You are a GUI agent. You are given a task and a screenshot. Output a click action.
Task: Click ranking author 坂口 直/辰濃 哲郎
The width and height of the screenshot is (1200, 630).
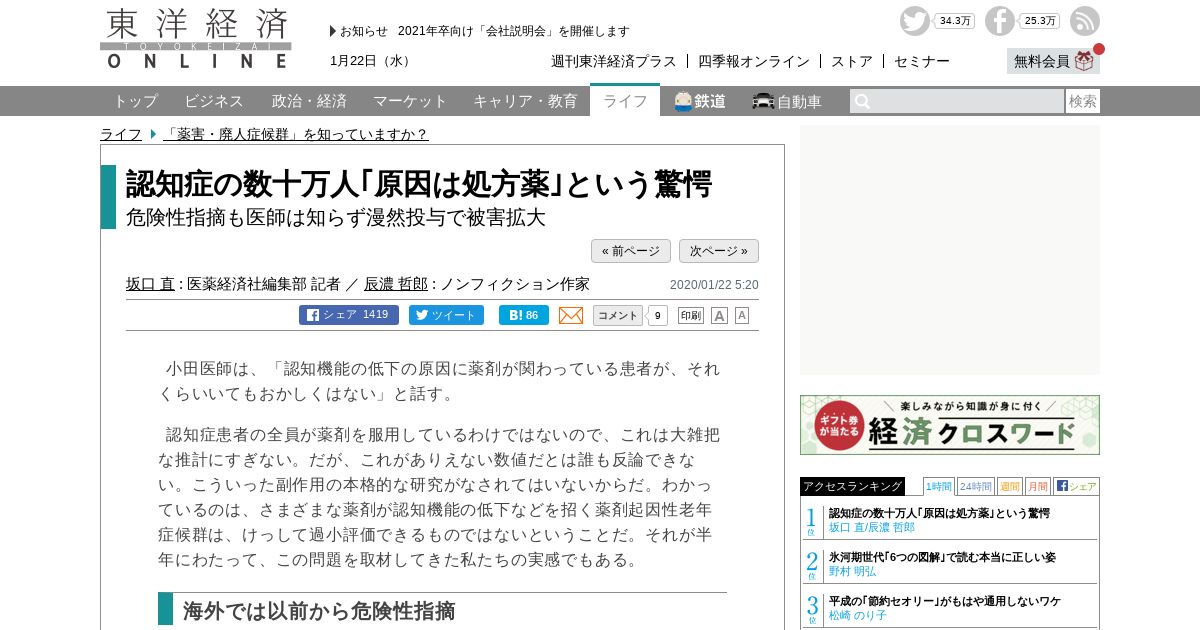pos(872,527)
